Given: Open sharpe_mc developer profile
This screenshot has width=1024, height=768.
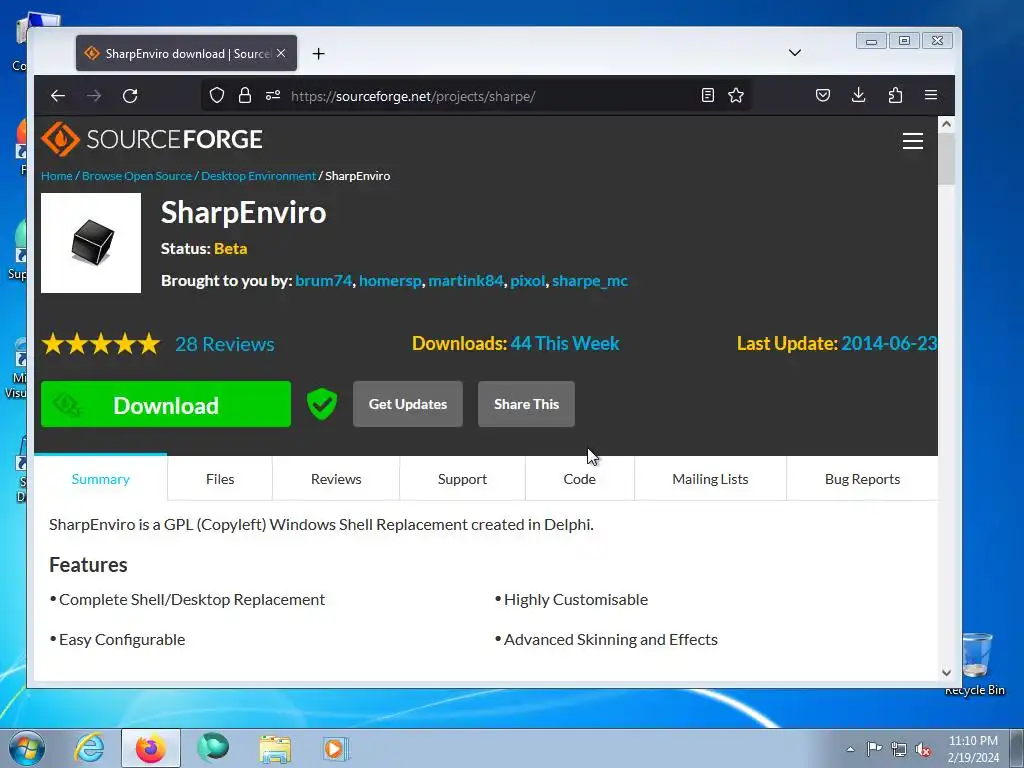Looking at the screenshot, I should [x=590, y=281].
